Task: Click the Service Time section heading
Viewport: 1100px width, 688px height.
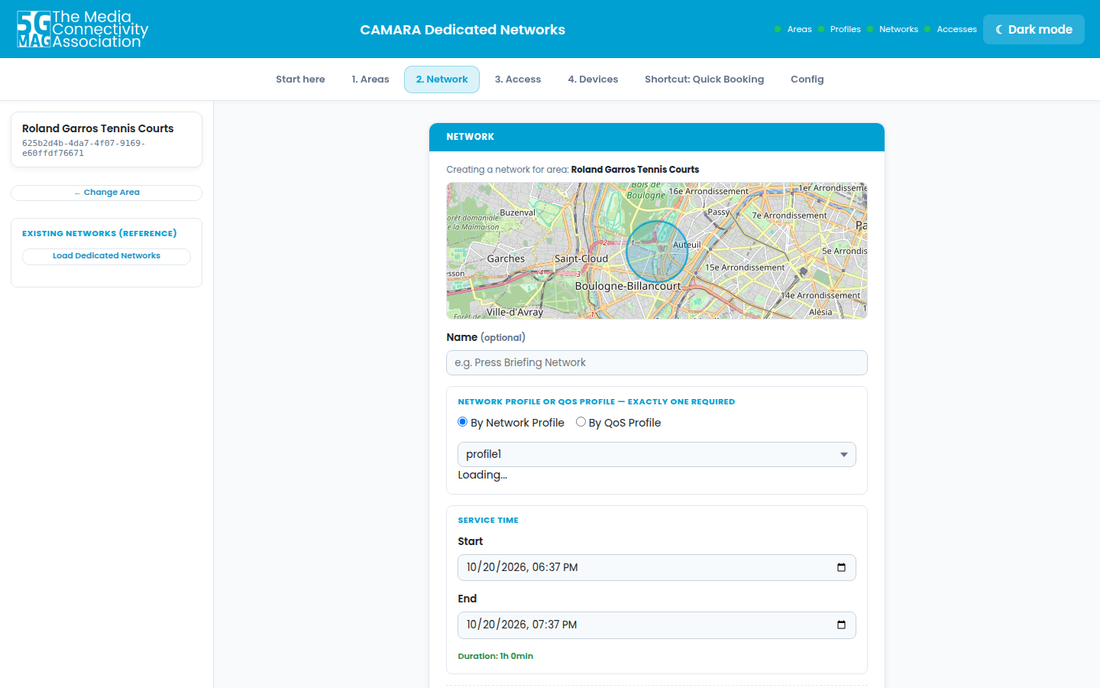Action: point(488,520)
